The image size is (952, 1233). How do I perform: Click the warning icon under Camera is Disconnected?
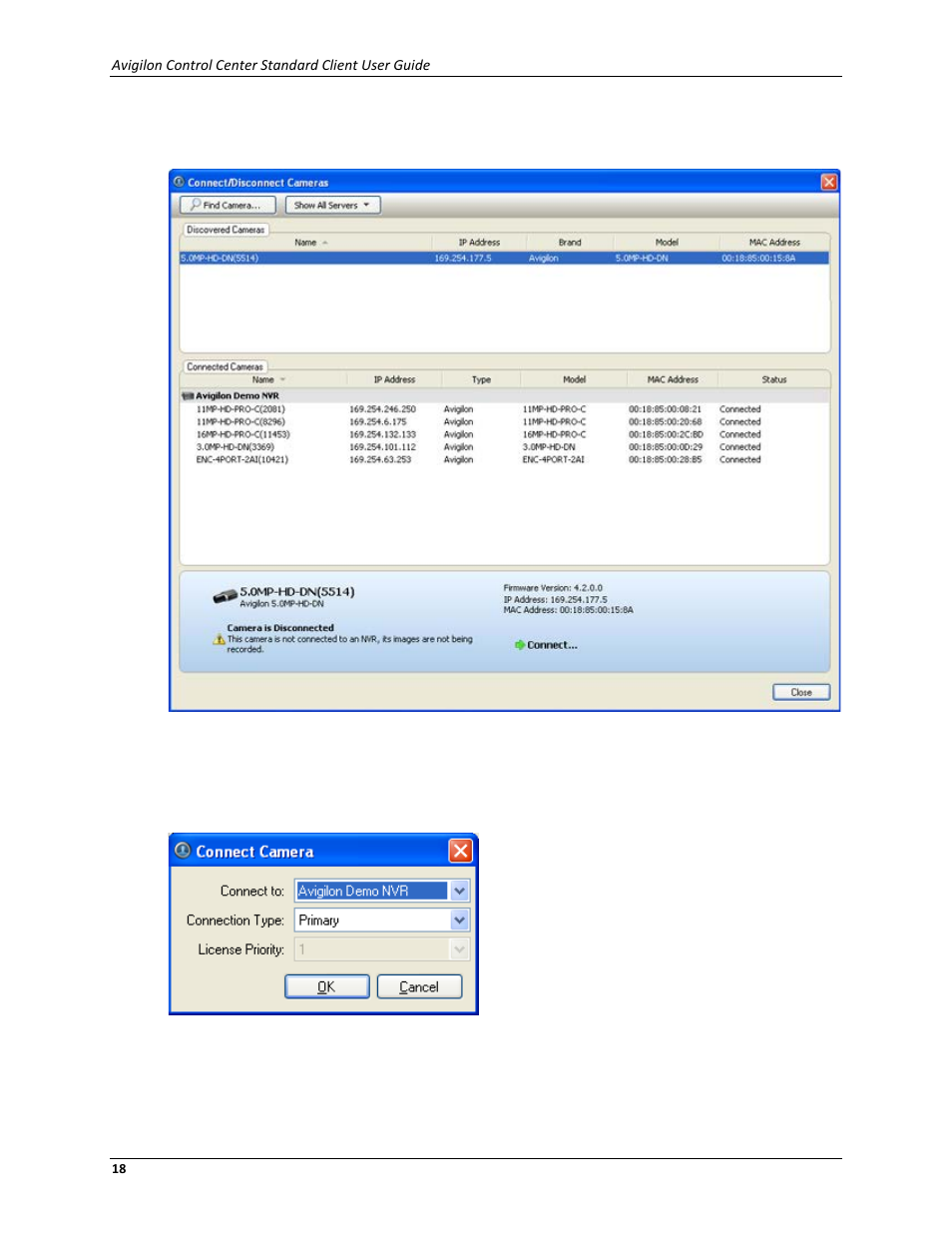tap(219, 640)
